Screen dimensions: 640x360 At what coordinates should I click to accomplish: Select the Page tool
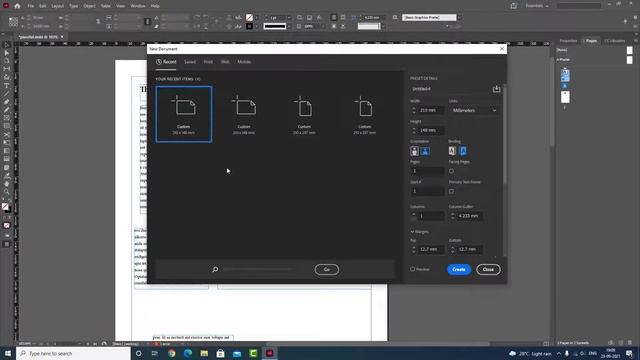(7, 61)
